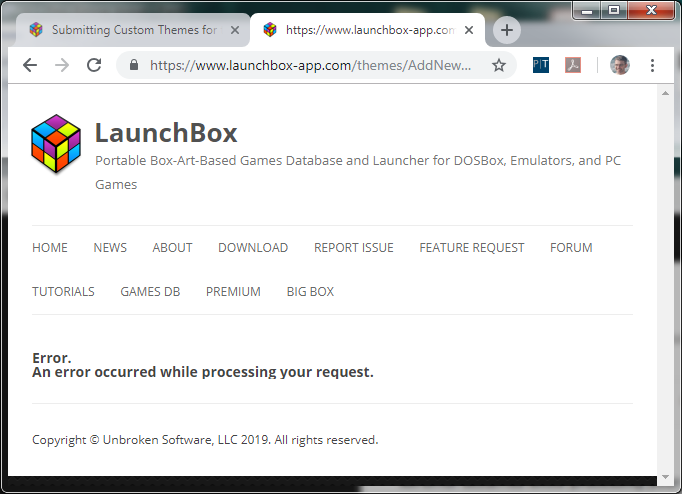Click the browser back arrow
The height and width of the screenshot is (494, 682).
pyautogui.click(x=30, y=65)
